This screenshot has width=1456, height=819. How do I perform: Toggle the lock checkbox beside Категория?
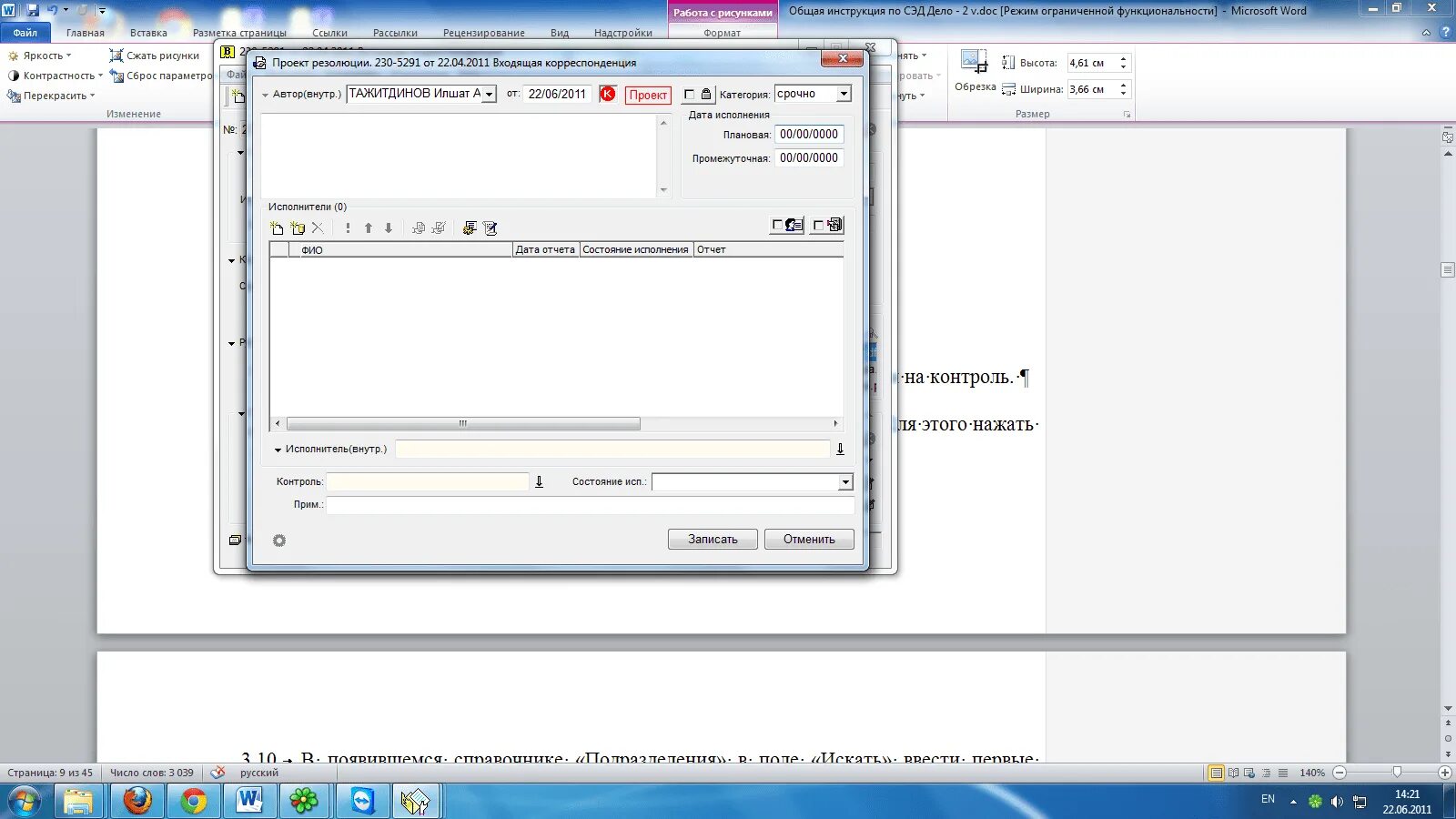tap(689, 95)
